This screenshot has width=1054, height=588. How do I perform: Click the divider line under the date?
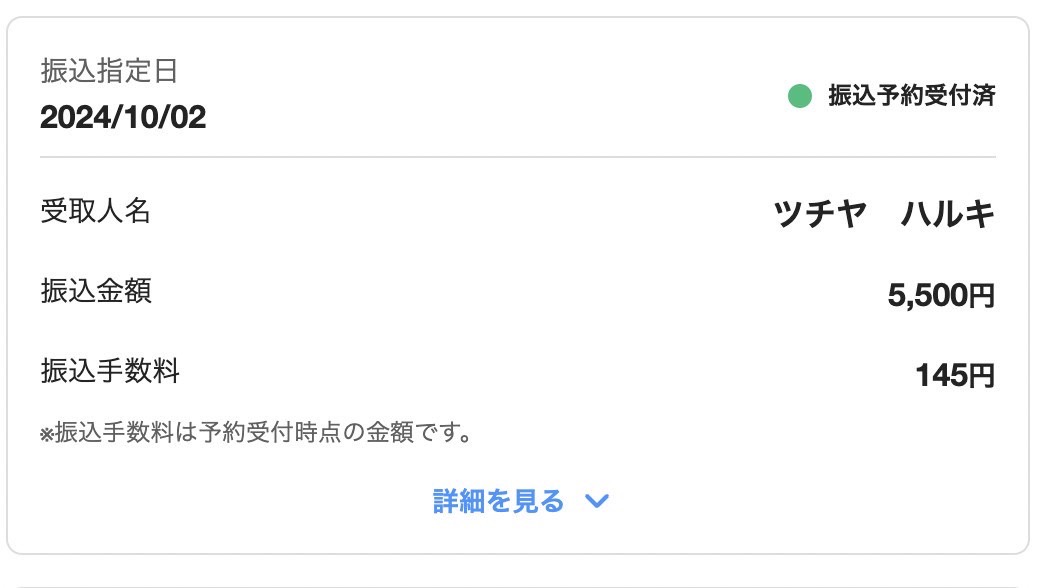pos(518,157)
